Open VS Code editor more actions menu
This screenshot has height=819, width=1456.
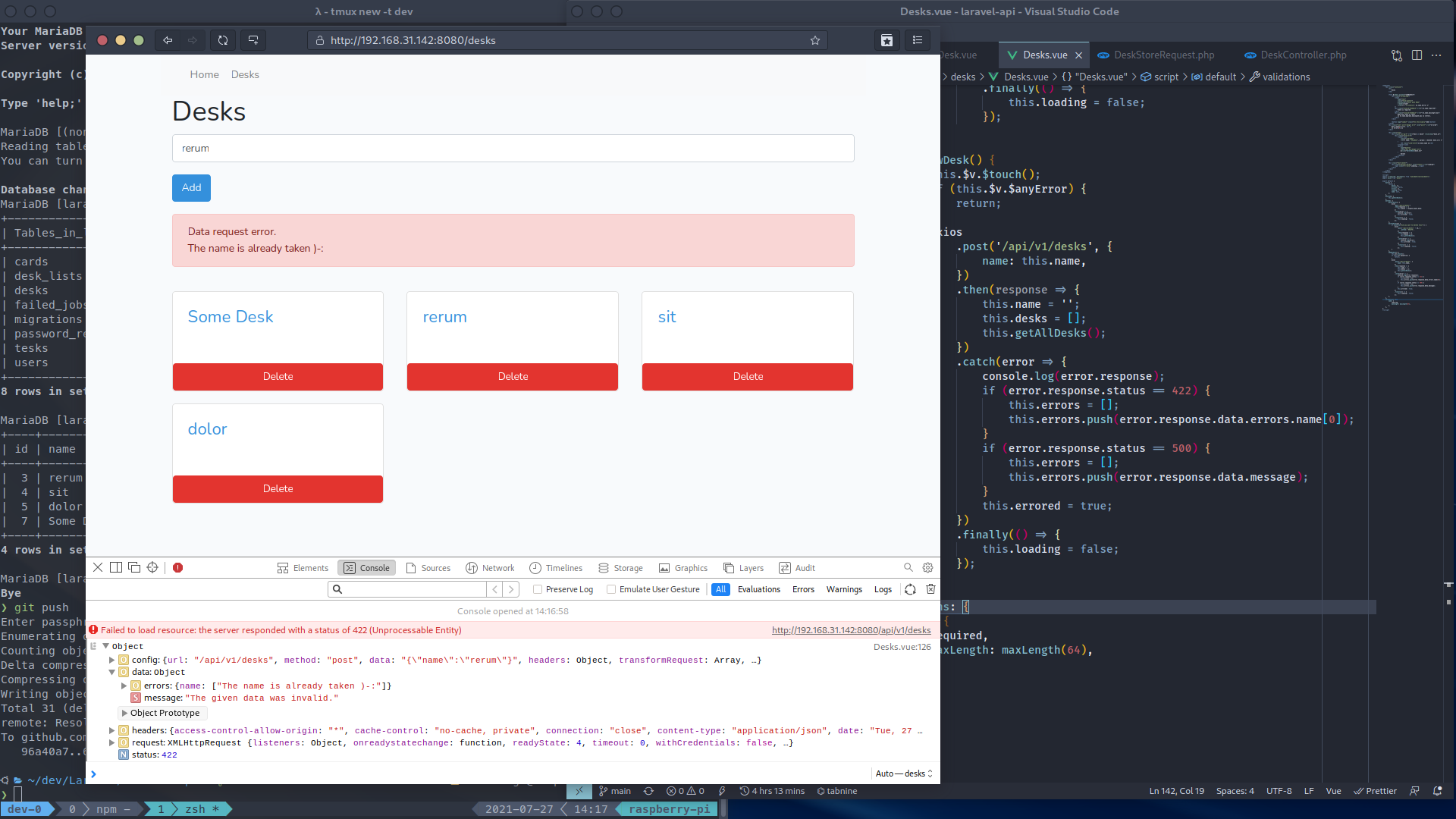1436,55
